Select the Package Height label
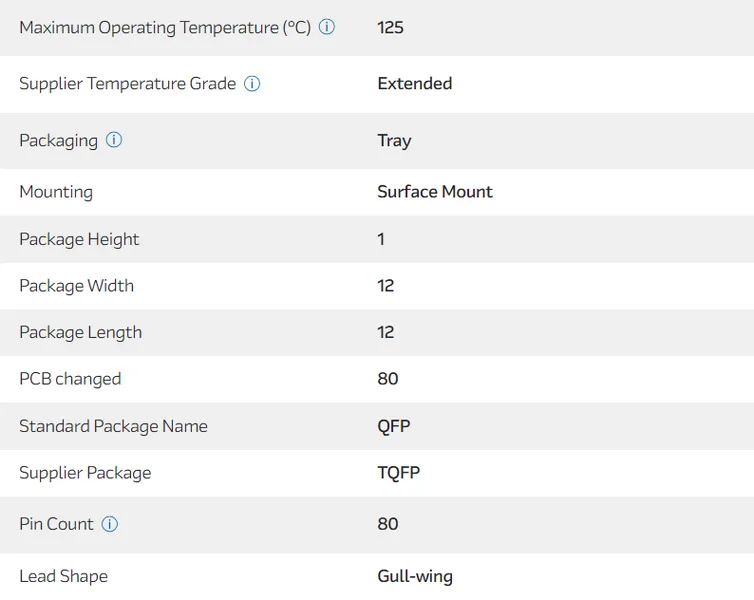Viewport: 754px width, 600px height. click(x=79, y=239)
